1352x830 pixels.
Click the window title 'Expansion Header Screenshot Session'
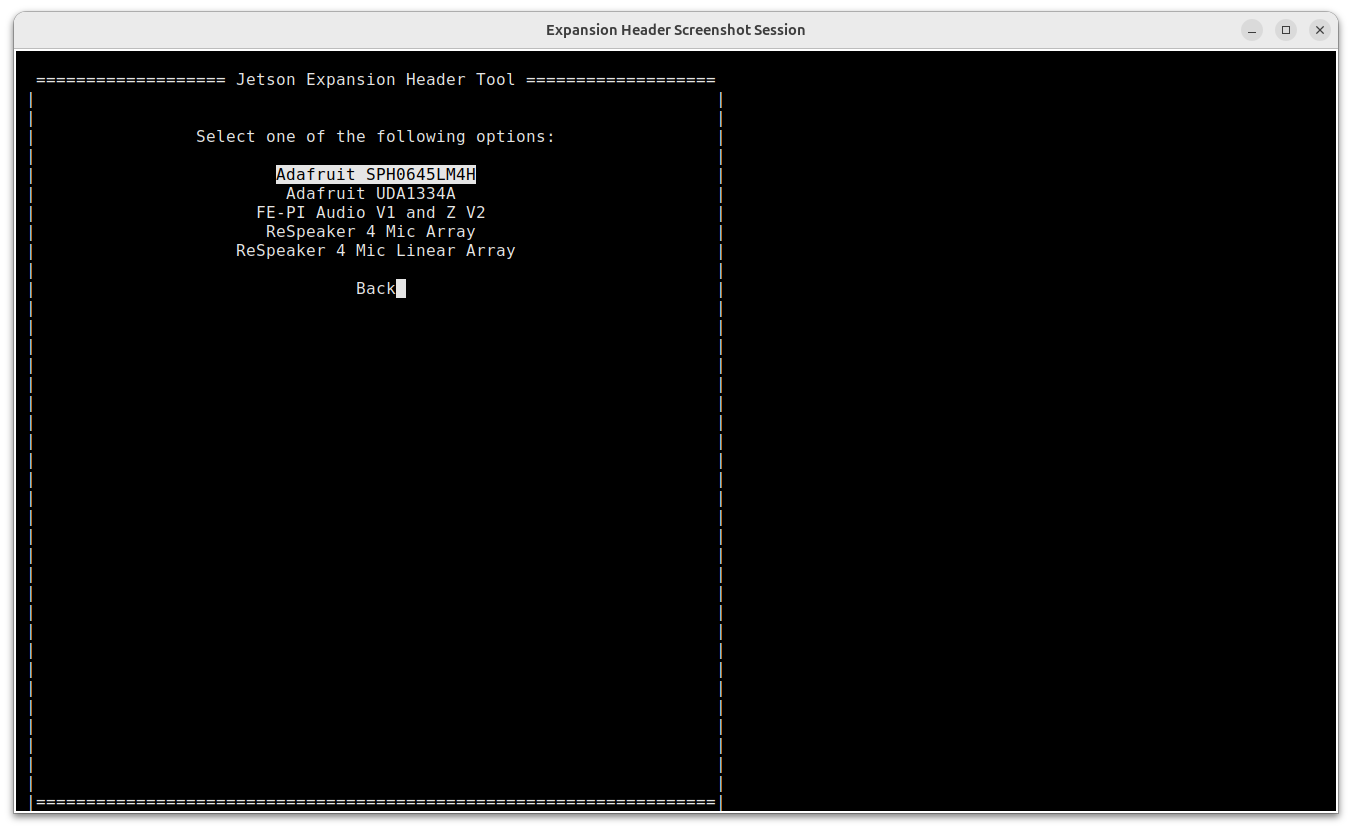[676, 30]
